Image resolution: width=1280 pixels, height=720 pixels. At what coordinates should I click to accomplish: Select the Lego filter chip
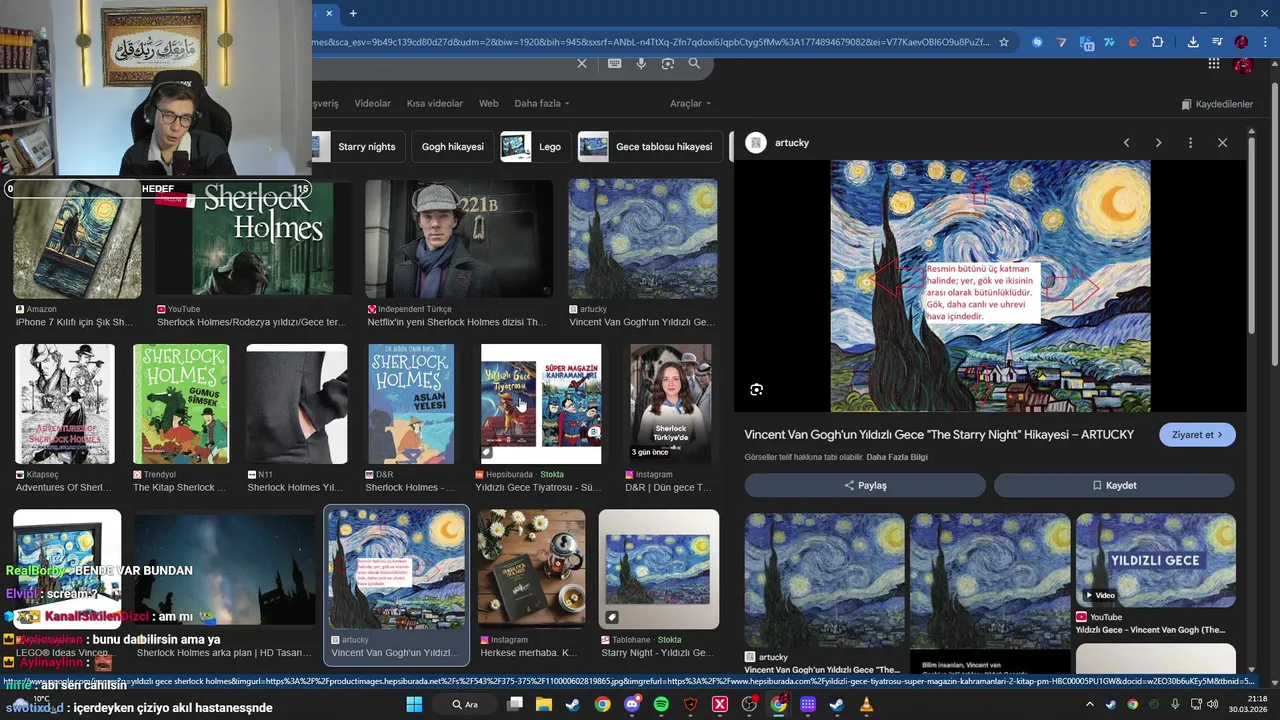(535, 147)
